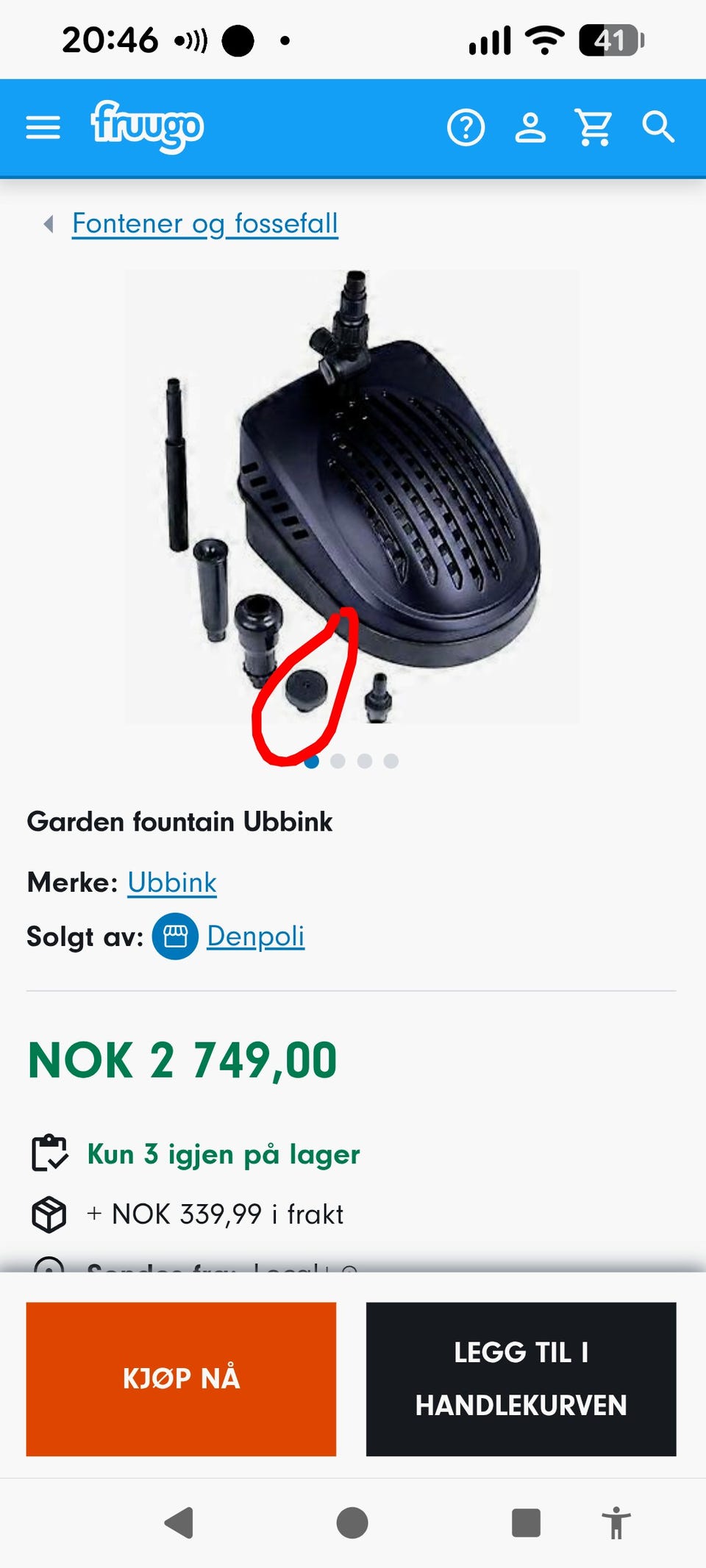Image resolution: width=706 pixels, height=1568 pixels.
Task: Open Fontener og fossefall category link
Action: [x=205, y=223]
